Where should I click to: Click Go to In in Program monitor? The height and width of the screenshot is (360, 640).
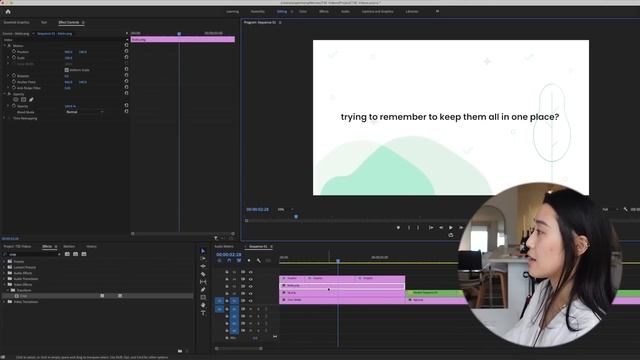pyautogui.click(x=431, y=227)
